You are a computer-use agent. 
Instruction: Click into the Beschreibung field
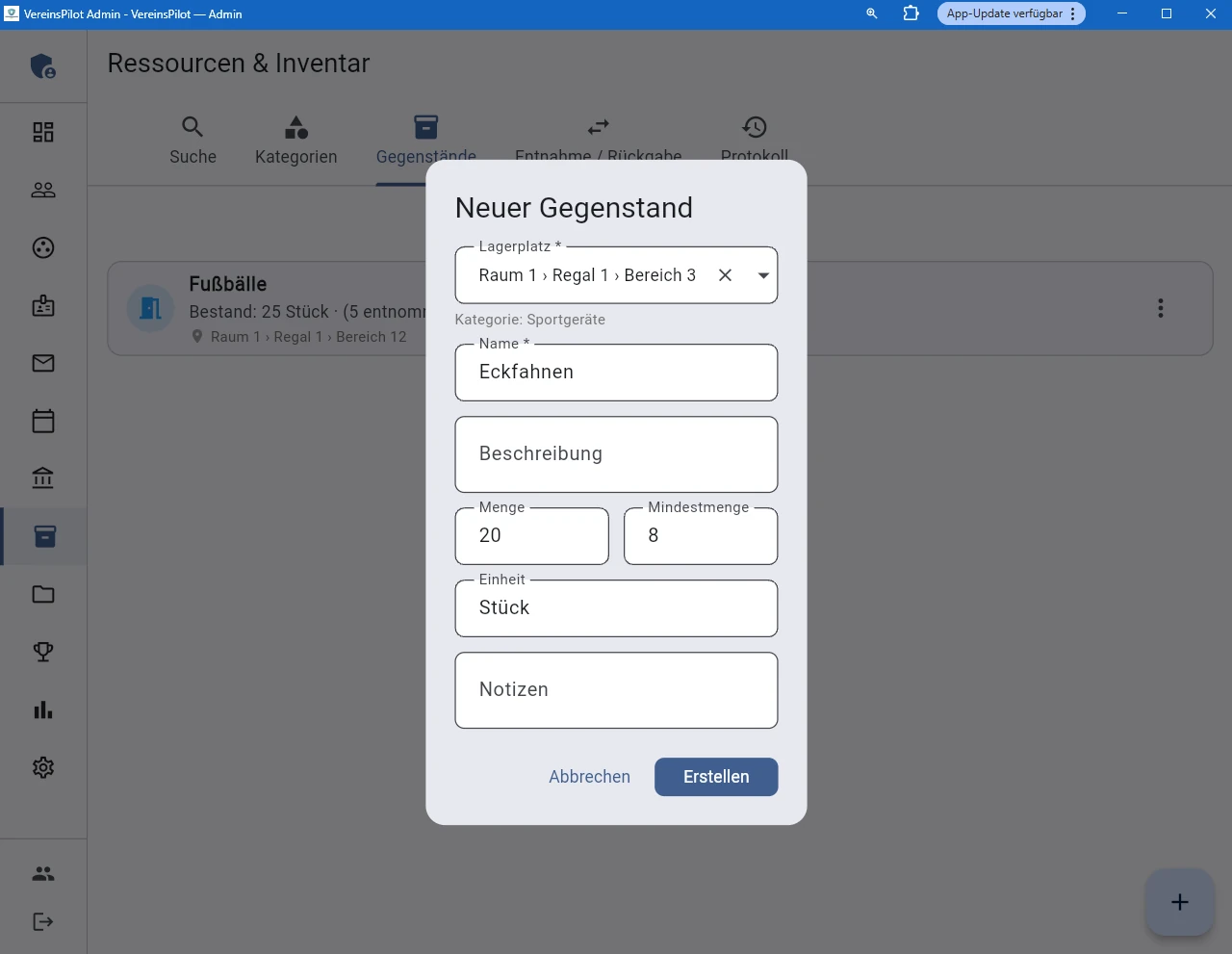pos(616,454)
